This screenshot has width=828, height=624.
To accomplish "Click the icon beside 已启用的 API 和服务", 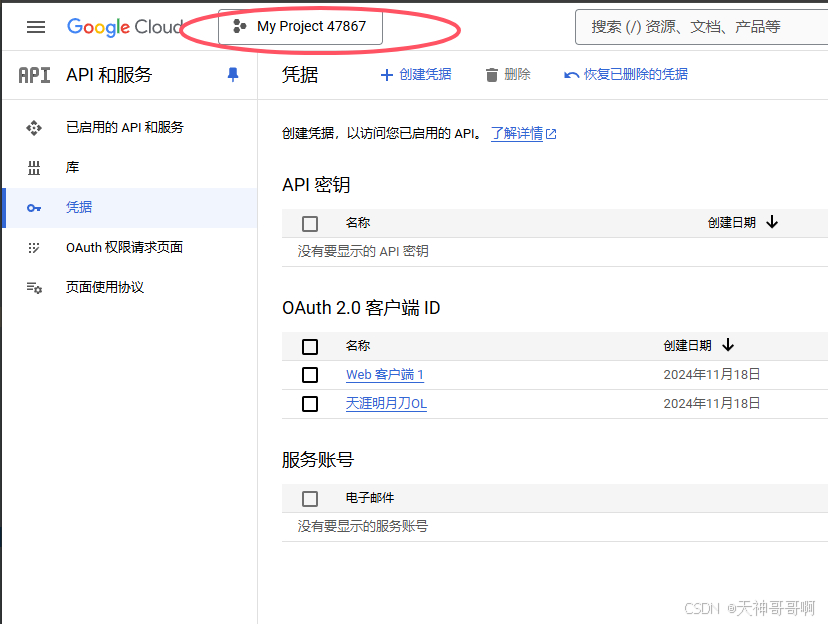I will click(34, 128).
